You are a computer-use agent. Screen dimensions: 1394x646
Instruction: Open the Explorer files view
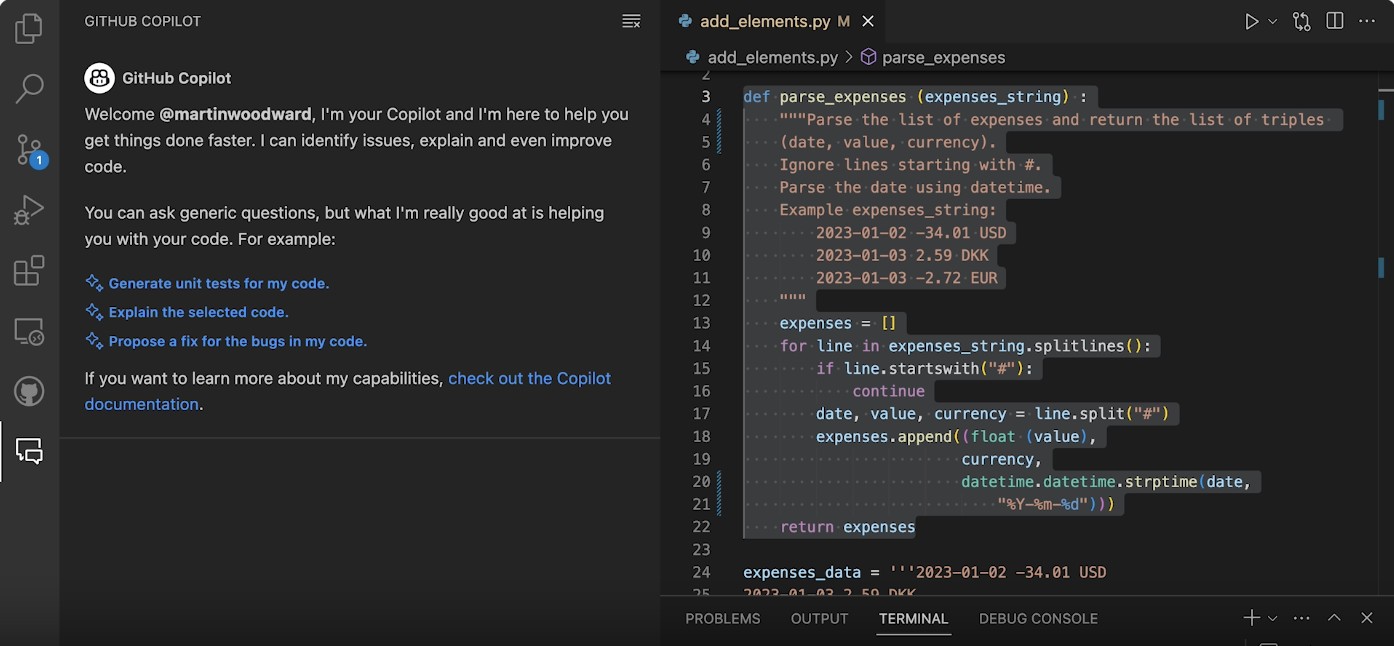coord(29,28)
